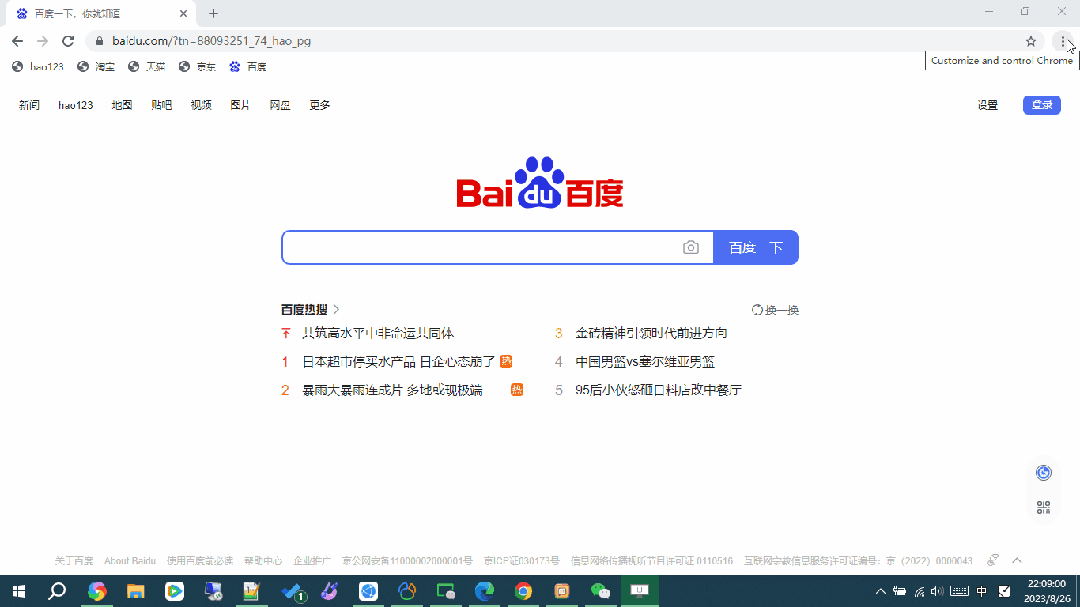
Task: Toggle the 中 input method indicator
Action: point(982,591)
